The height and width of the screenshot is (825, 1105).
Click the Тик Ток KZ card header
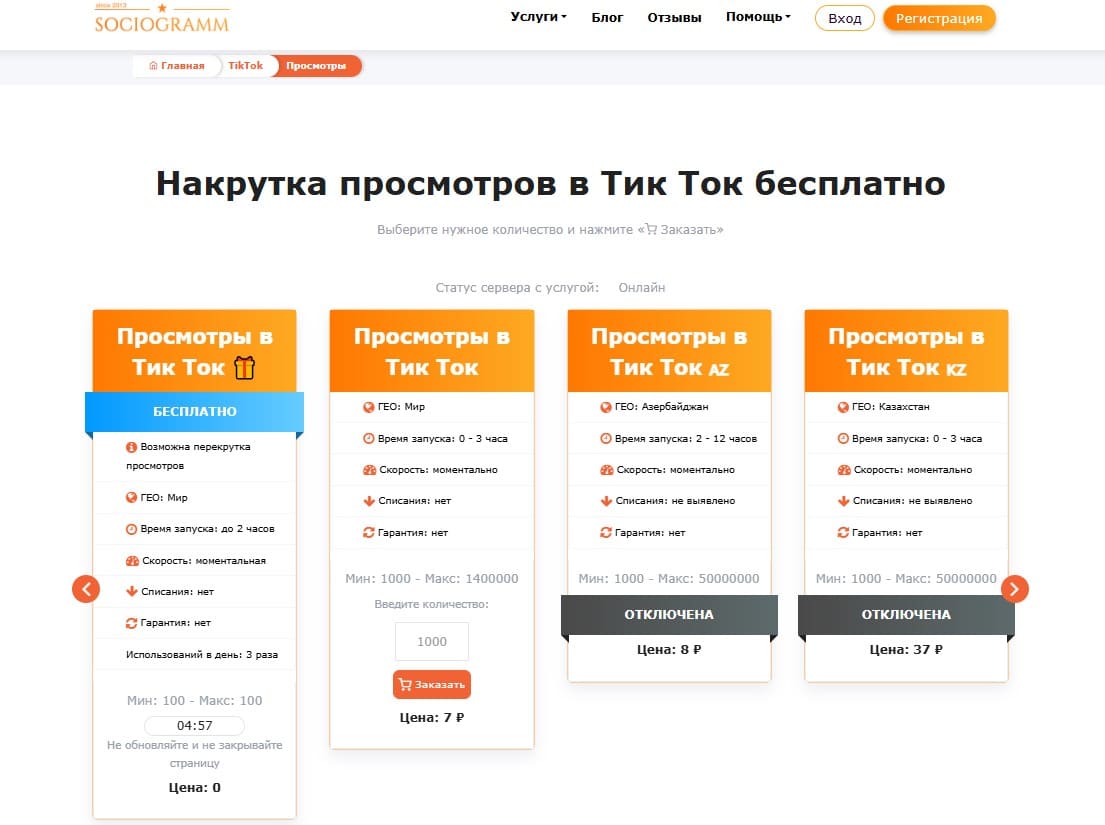pyautogui.click(x=906, y=351)
